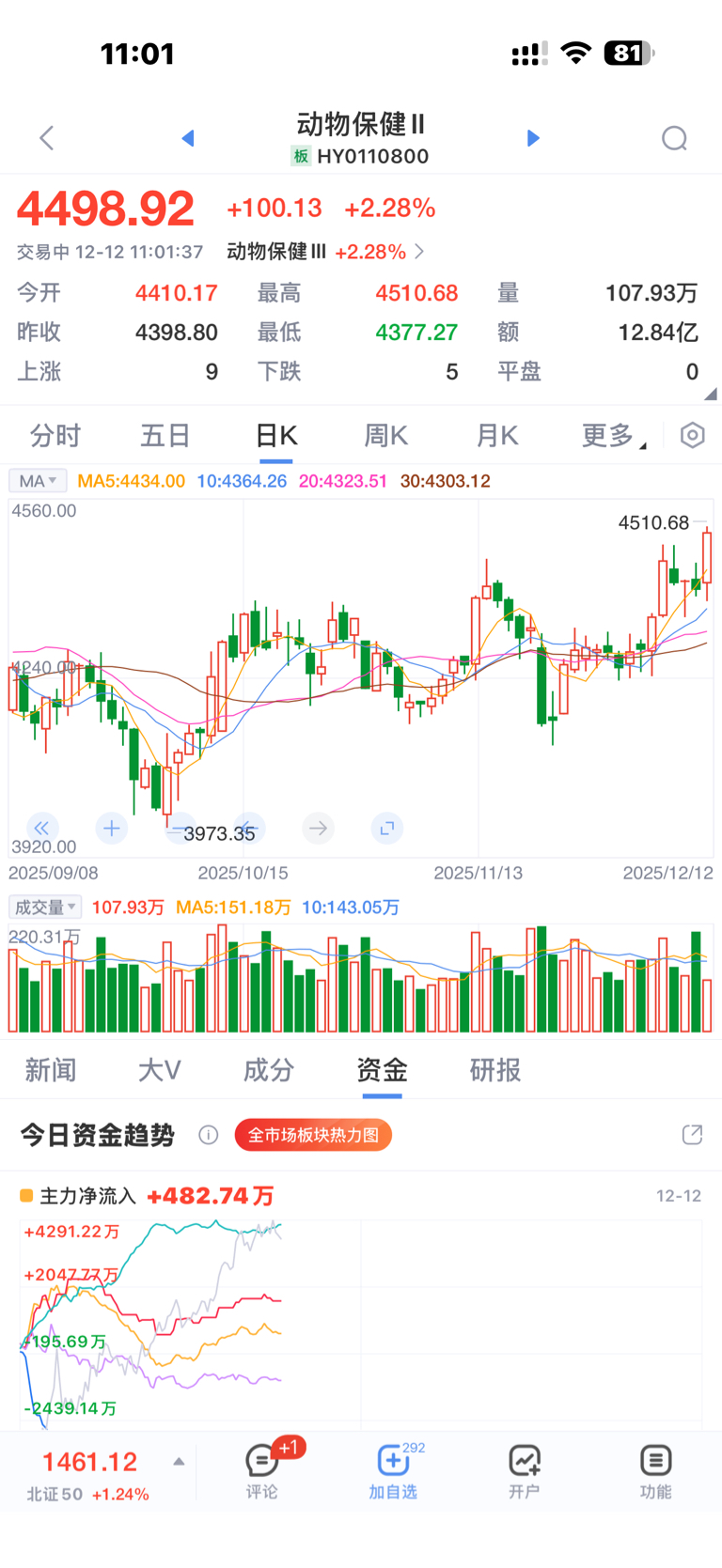722x1568 pixels.
Task: Tap info icon beside 今日资金趋势
Action: point(209,1135)
